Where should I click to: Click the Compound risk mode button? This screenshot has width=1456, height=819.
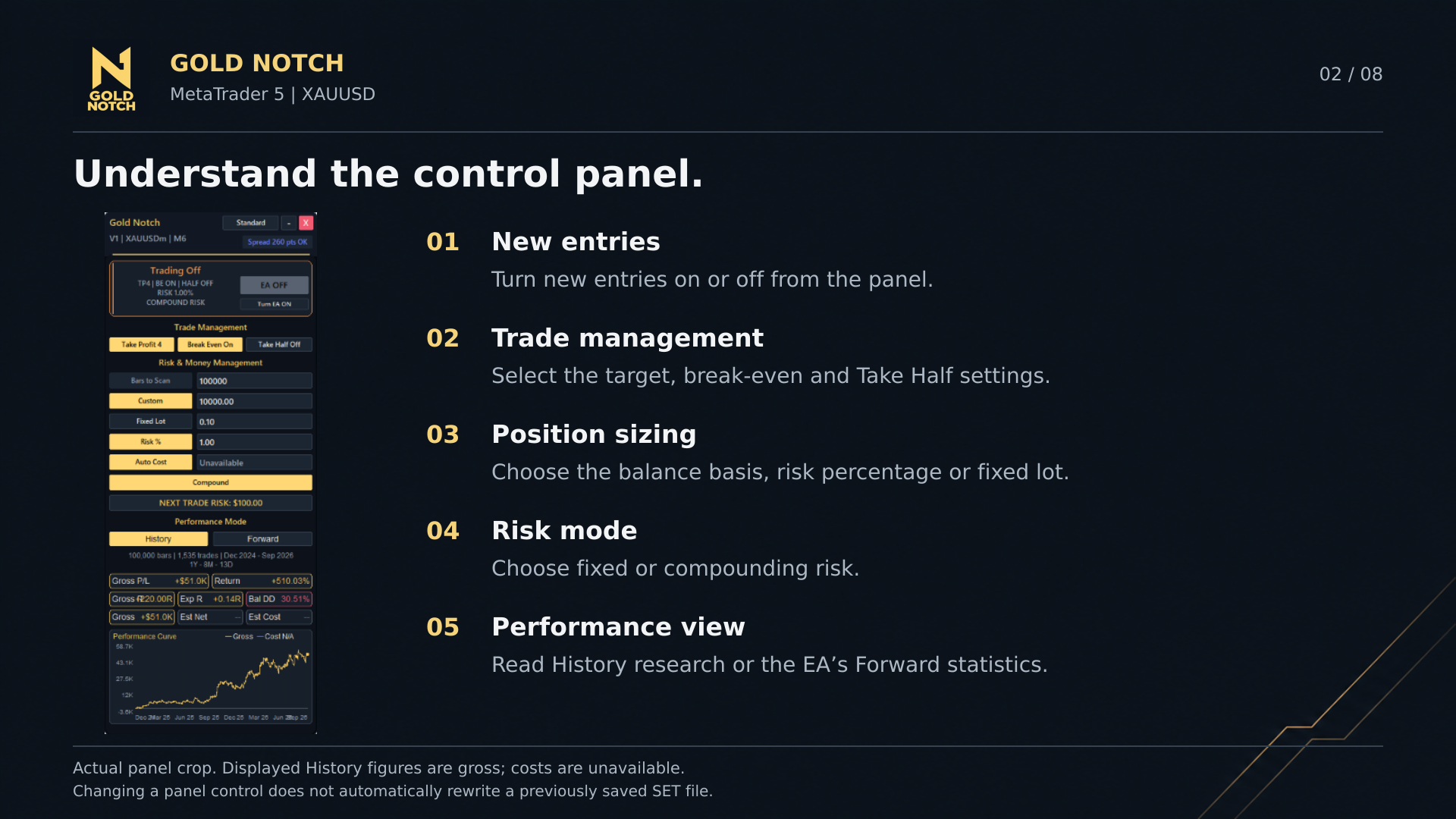click(211, 482)
